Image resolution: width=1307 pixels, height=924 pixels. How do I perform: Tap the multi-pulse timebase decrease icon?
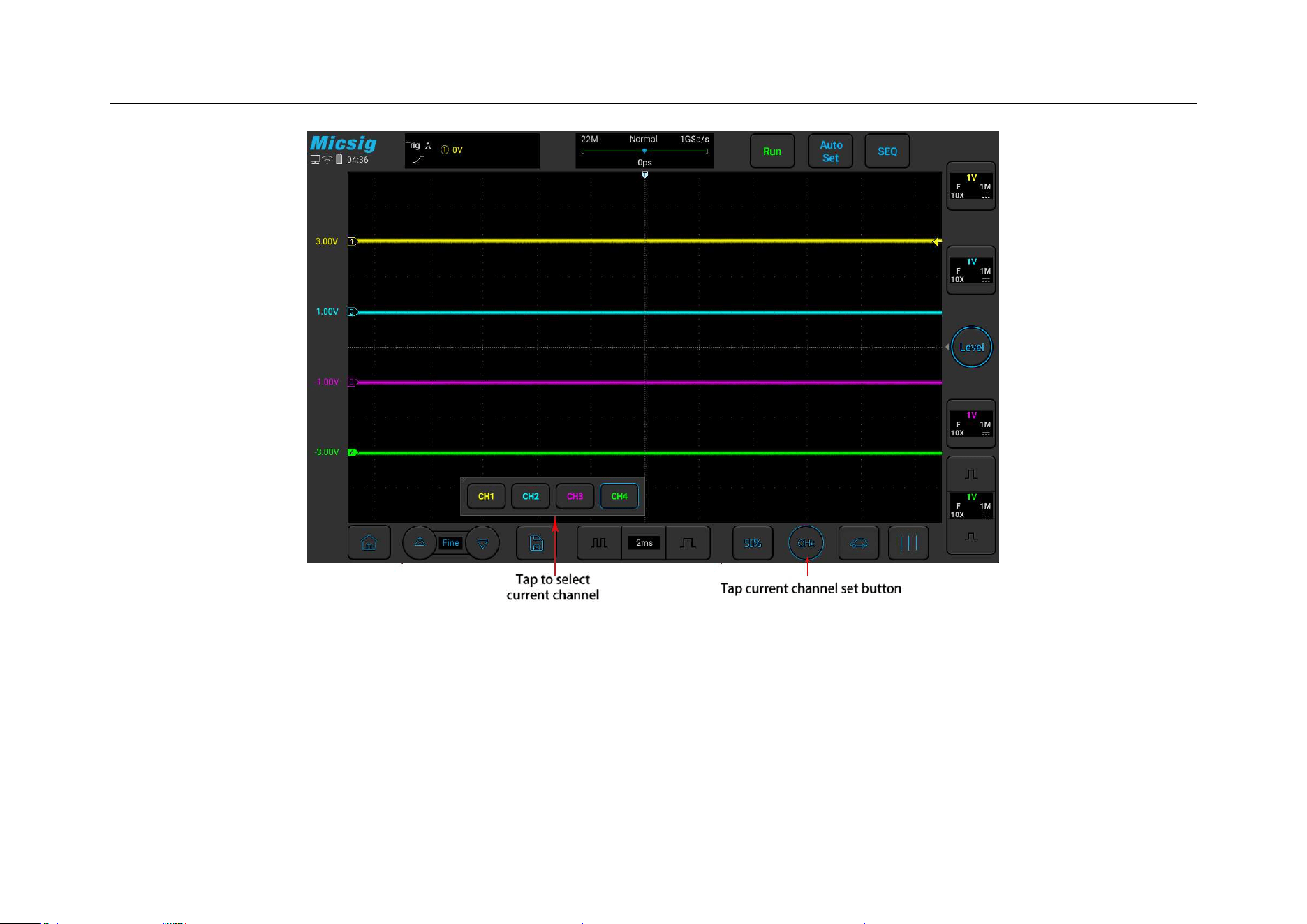point(599,543)
